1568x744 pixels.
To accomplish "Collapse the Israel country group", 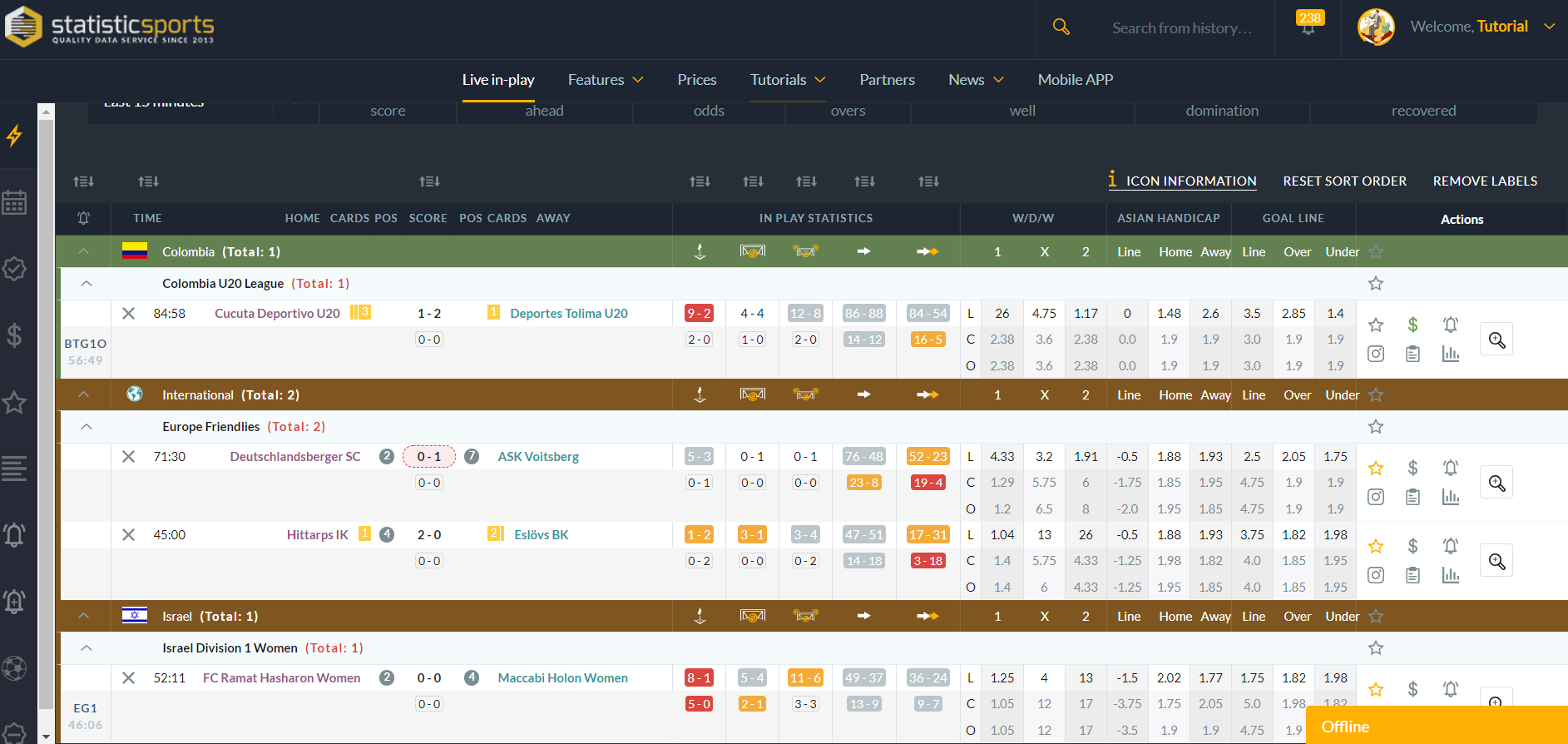I will pos(83,616).
